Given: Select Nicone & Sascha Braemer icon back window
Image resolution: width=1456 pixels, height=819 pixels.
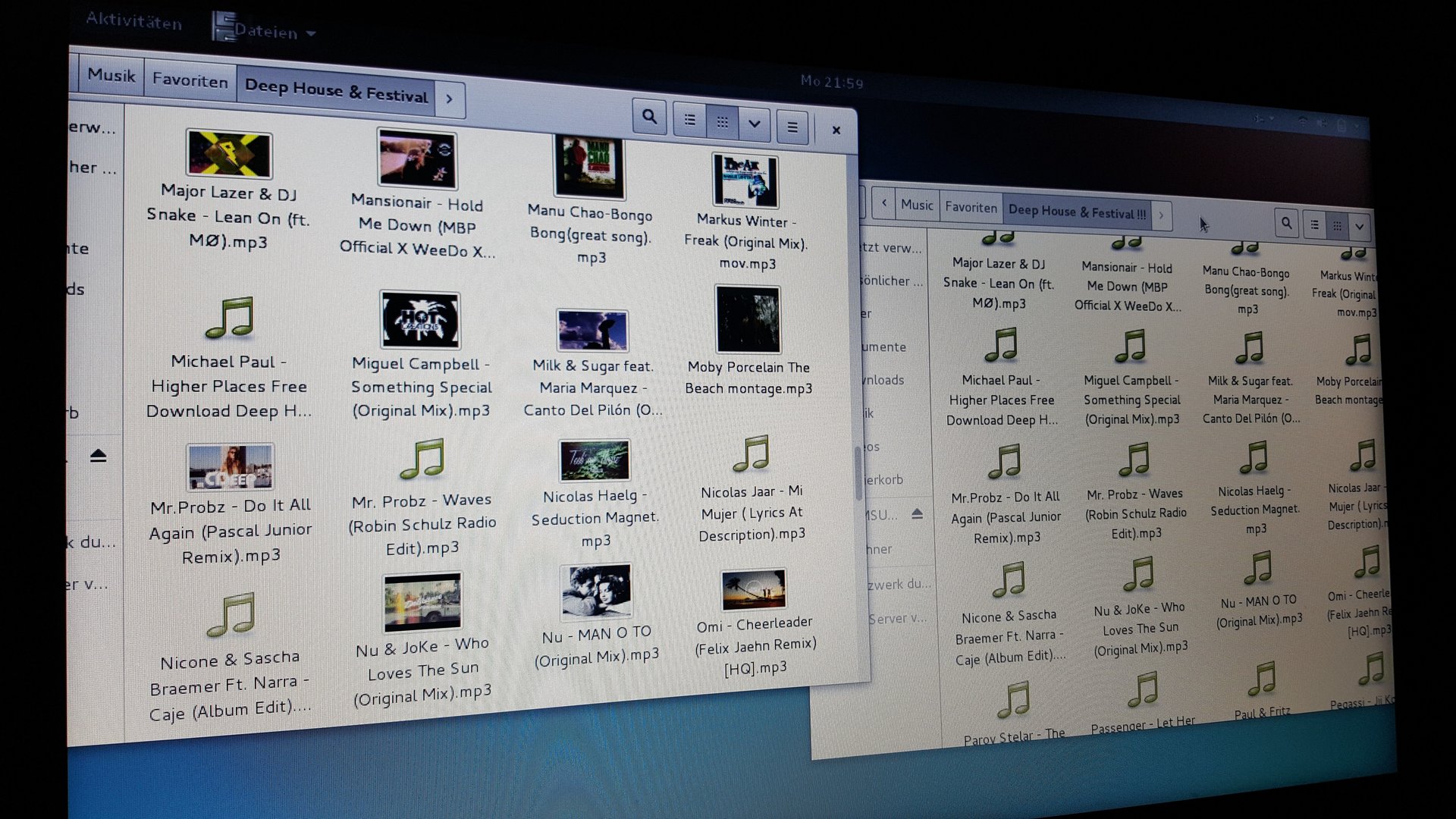Looking at the screenshot, I should [x=1009, y=579].
